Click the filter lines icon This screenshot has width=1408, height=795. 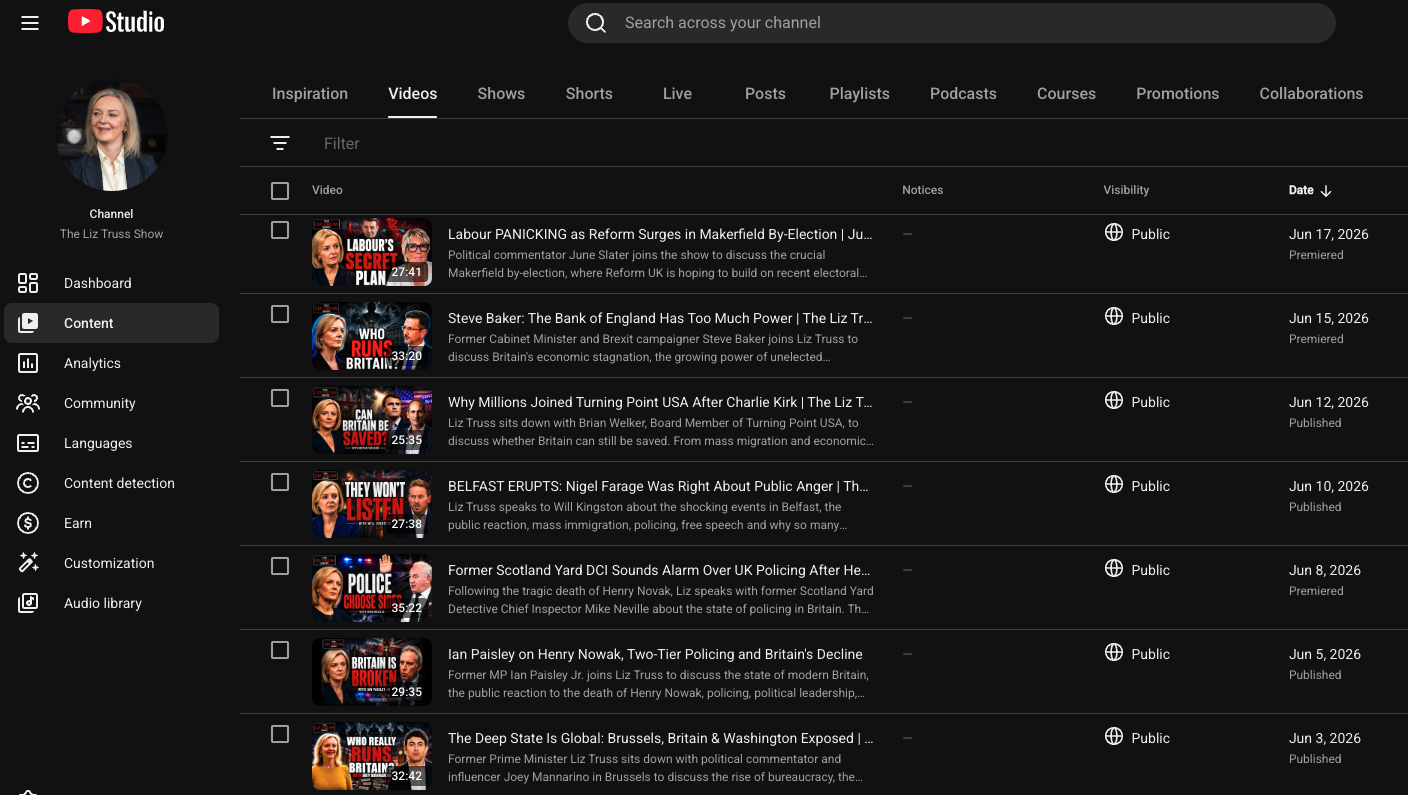tap(280, 143)
